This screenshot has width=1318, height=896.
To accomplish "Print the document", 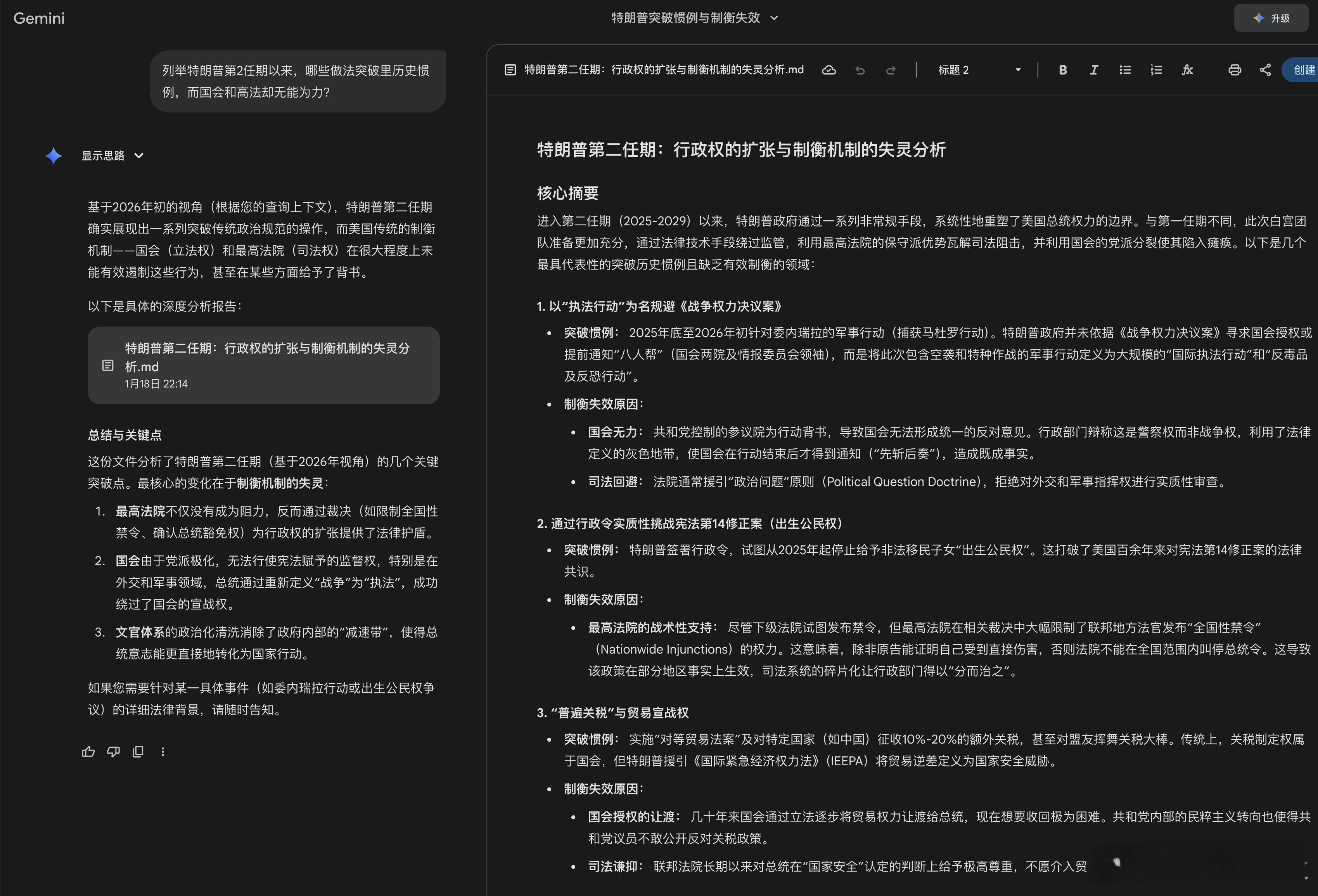I will pyautogui.click(x=1235, y=70).
